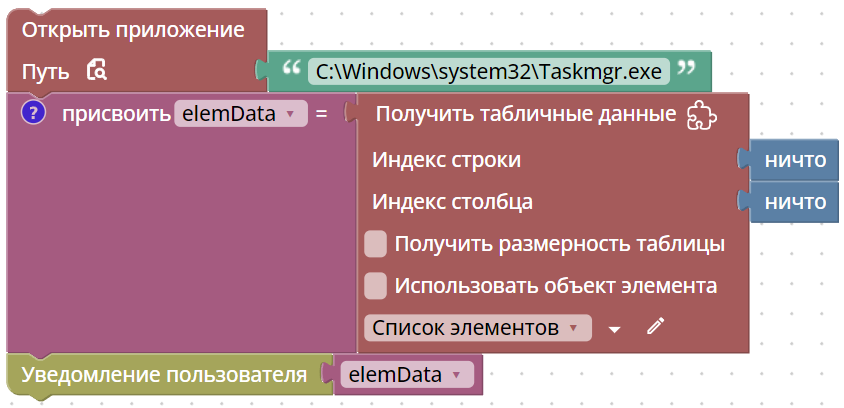
Task: Toggle Использовать объект элемента checkbox
Action: coord(376,286)
